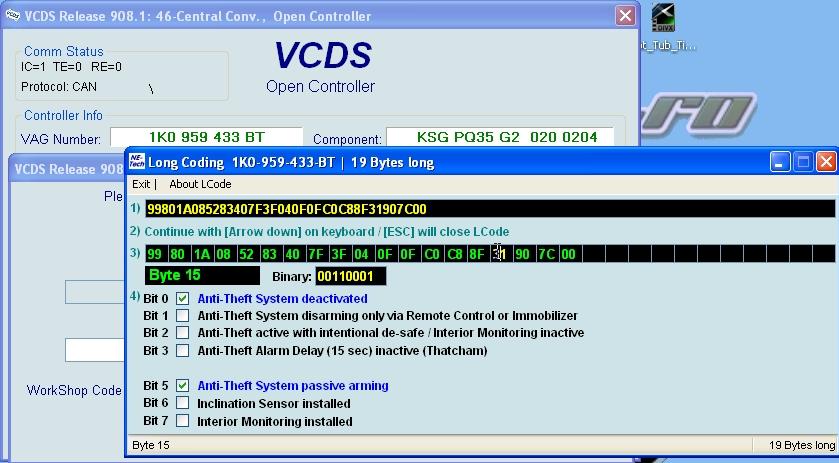The width and height of the screenshot is (839, 463).
Task: Tick Bit 1 disarming only via Remote Control
Action: point(182,315)
